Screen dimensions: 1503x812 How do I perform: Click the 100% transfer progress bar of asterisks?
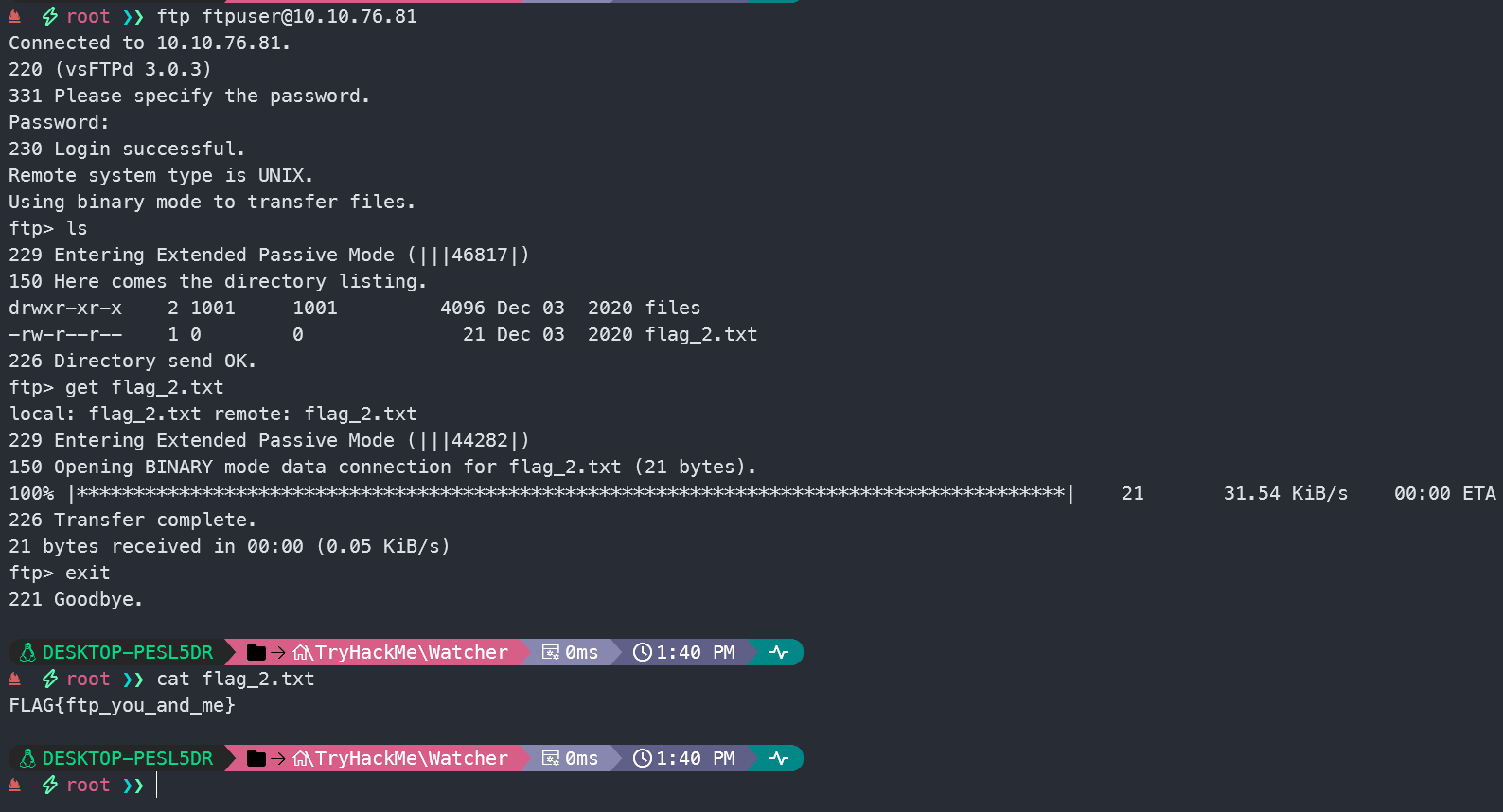pyautogui.click(x=572, y=493)
